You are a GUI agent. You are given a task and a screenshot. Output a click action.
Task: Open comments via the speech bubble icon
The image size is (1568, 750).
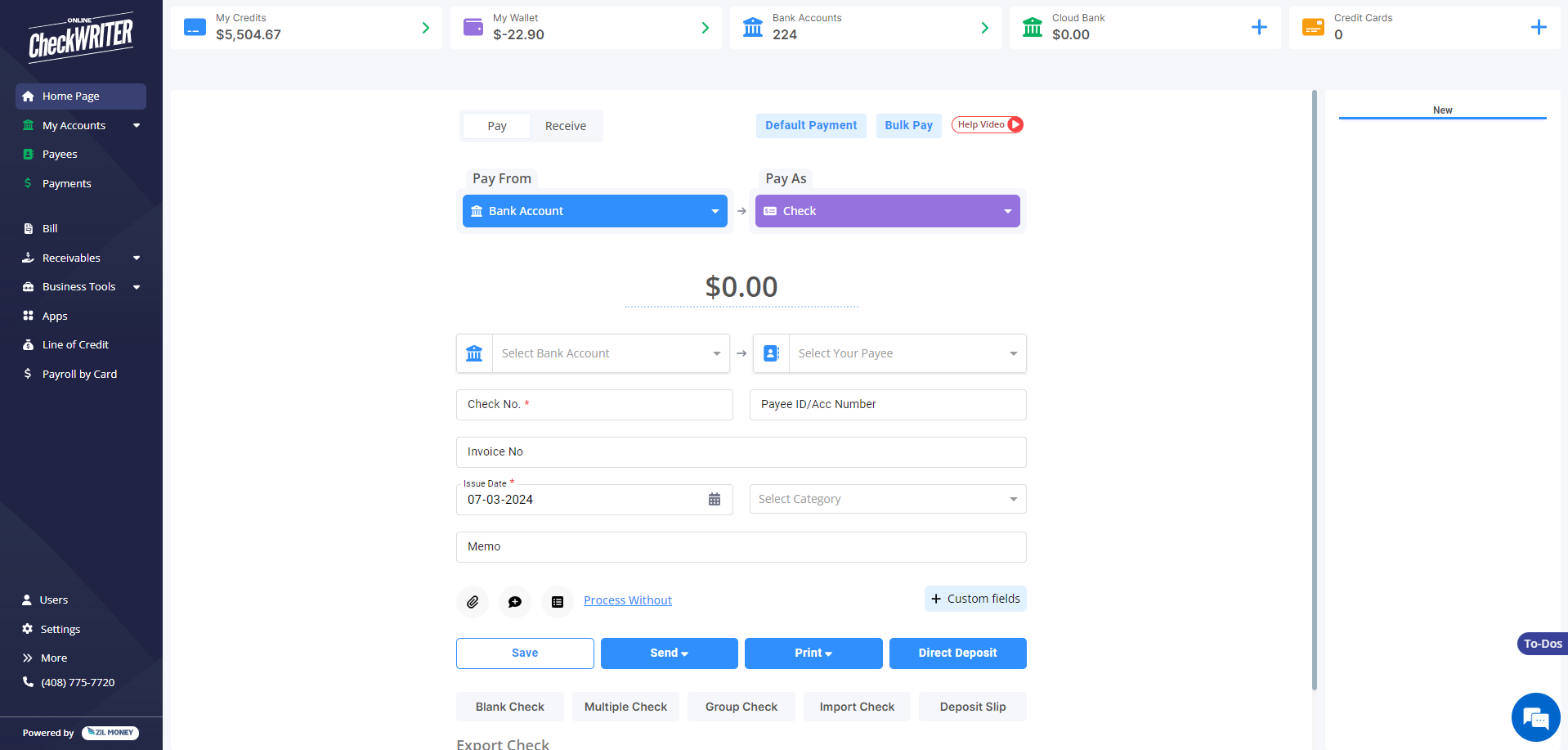point(514,601)
